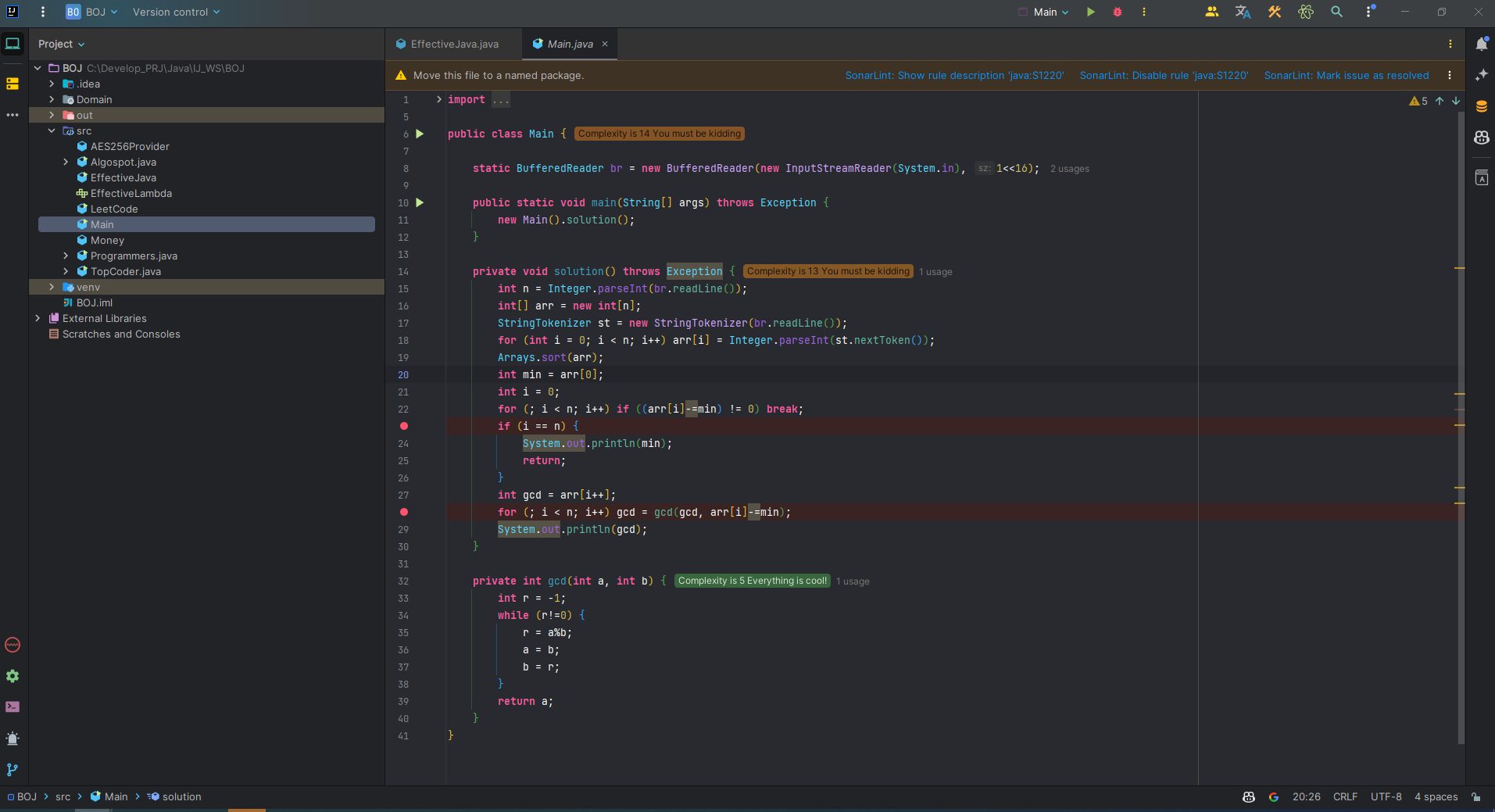The height and width of the screenshot is (812, 1495).
Task: Collapse the BOJ root folder
Action: (x=38, y=68)
